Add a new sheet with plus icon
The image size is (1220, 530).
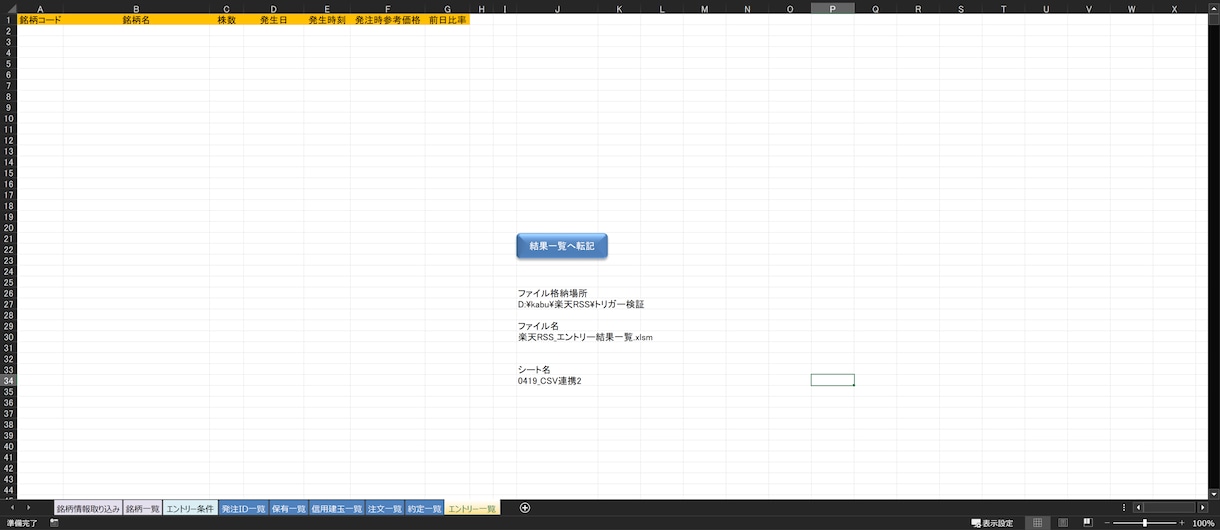tap(525, 508)
